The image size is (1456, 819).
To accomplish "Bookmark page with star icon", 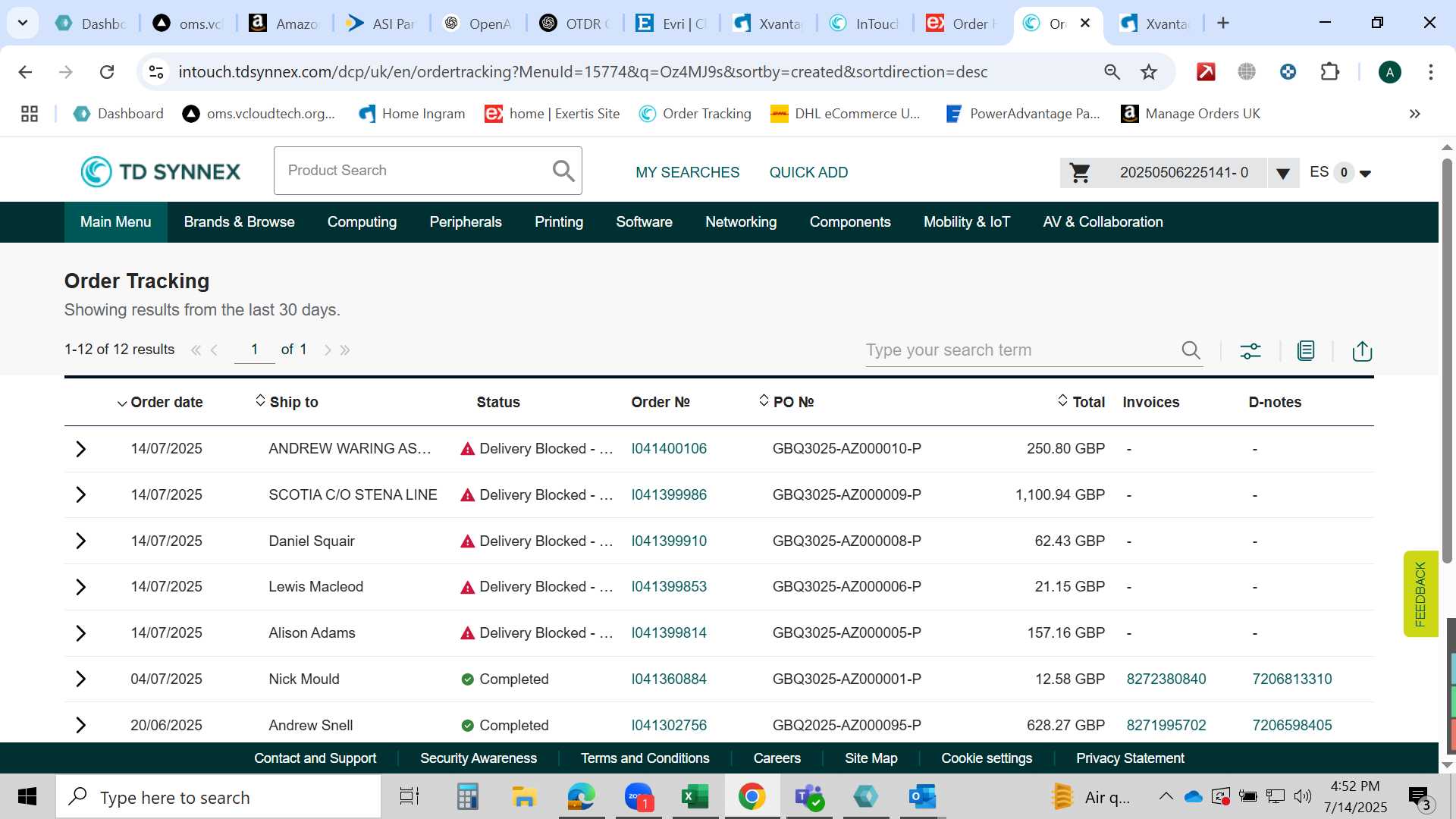I will point(1149,72).
